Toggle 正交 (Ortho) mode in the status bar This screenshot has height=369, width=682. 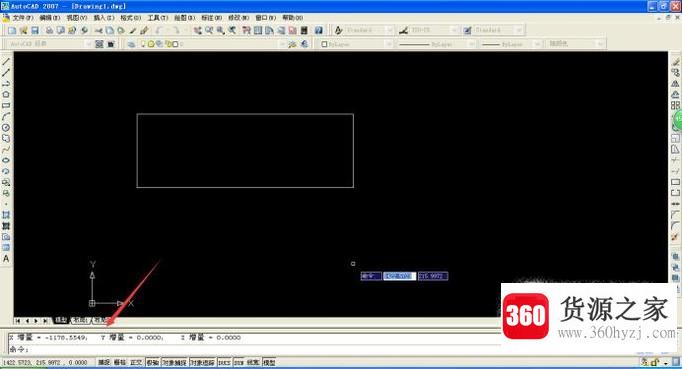136,362
